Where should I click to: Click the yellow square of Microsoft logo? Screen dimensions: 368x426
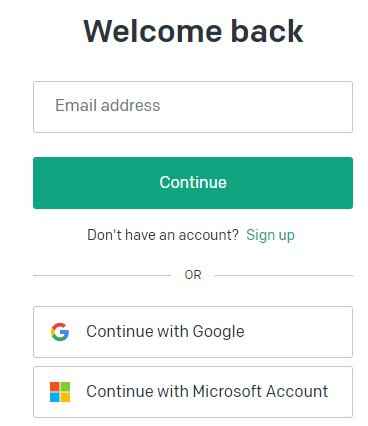coord(65,397)
